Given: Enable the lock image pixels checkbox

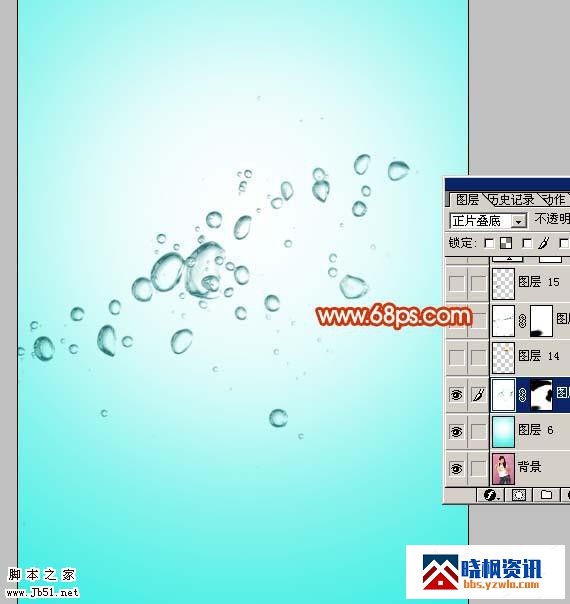Looking at the screenshot, I should tap(526, 243).
